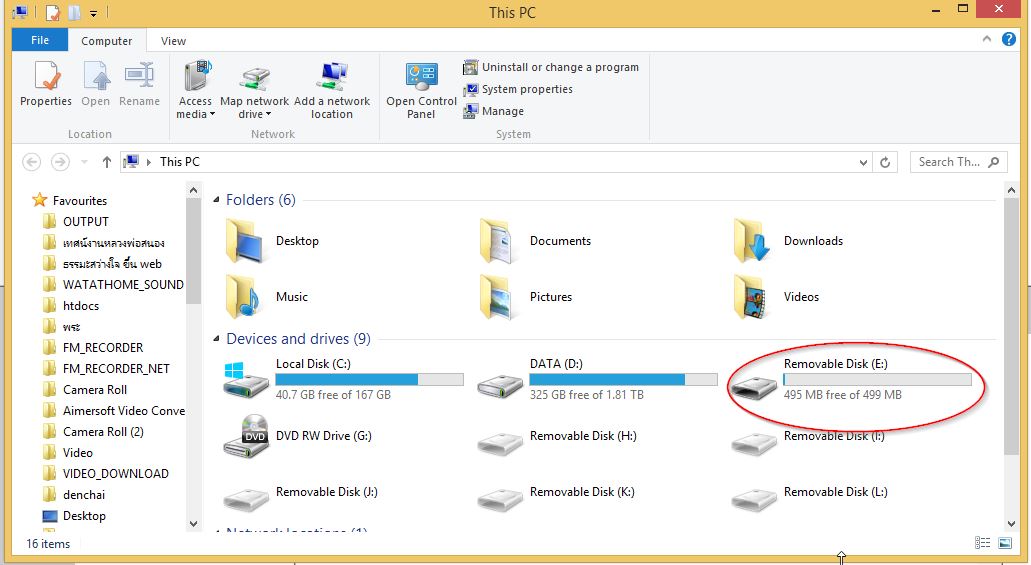The height and width of the screenshot is (565, 1031).
Task: Click Manage in the System group
Action: click(x=494, y=111)
